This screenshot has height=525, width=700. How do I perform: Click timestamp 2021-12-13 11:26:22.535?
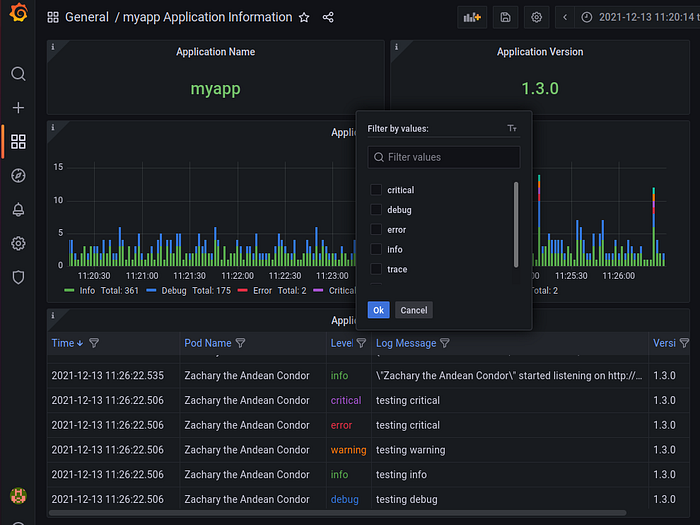click(107, 375)
